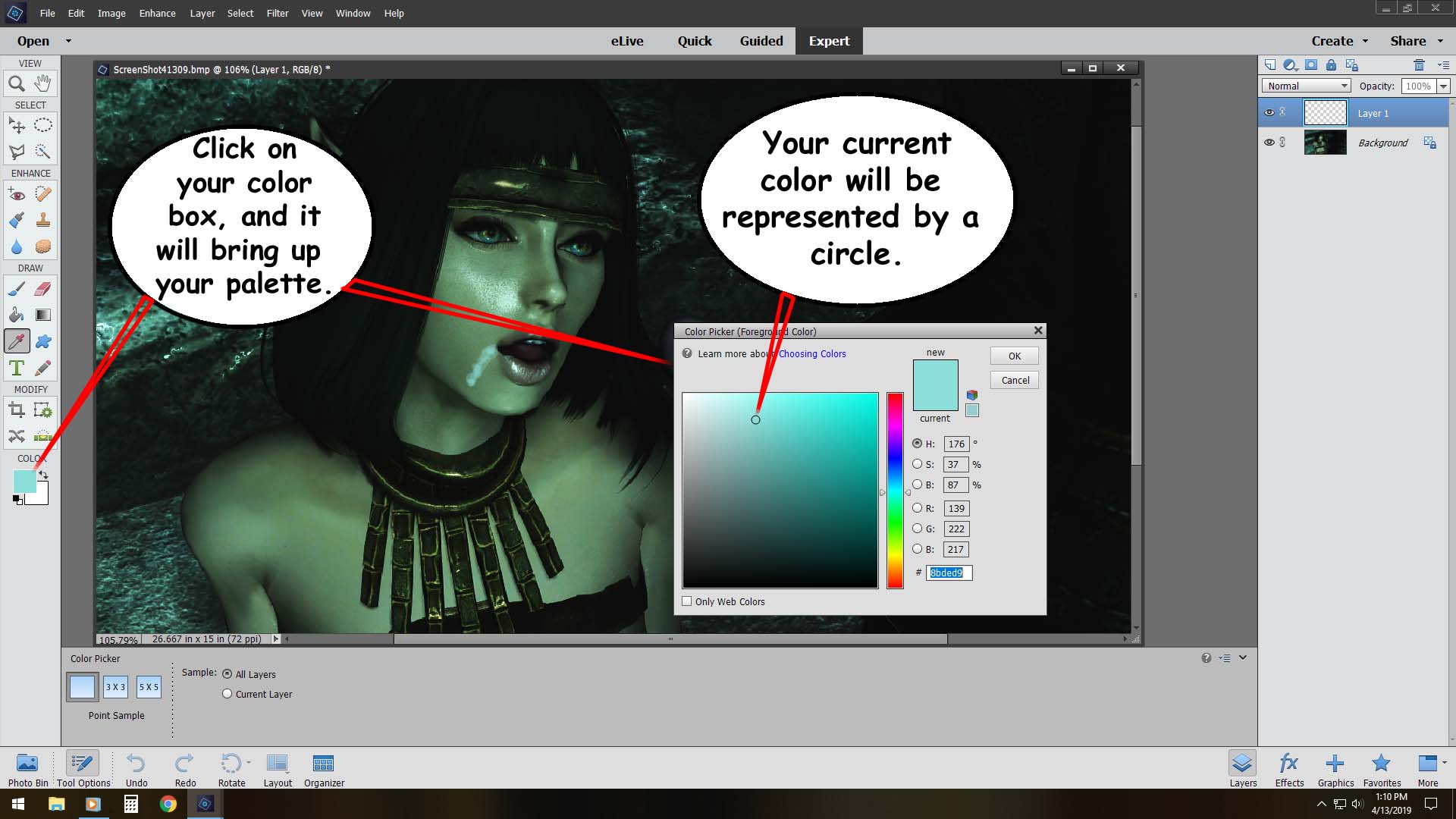
Task: Select the Polygonal Lasso tool
Action: click(x=17, y=152)
